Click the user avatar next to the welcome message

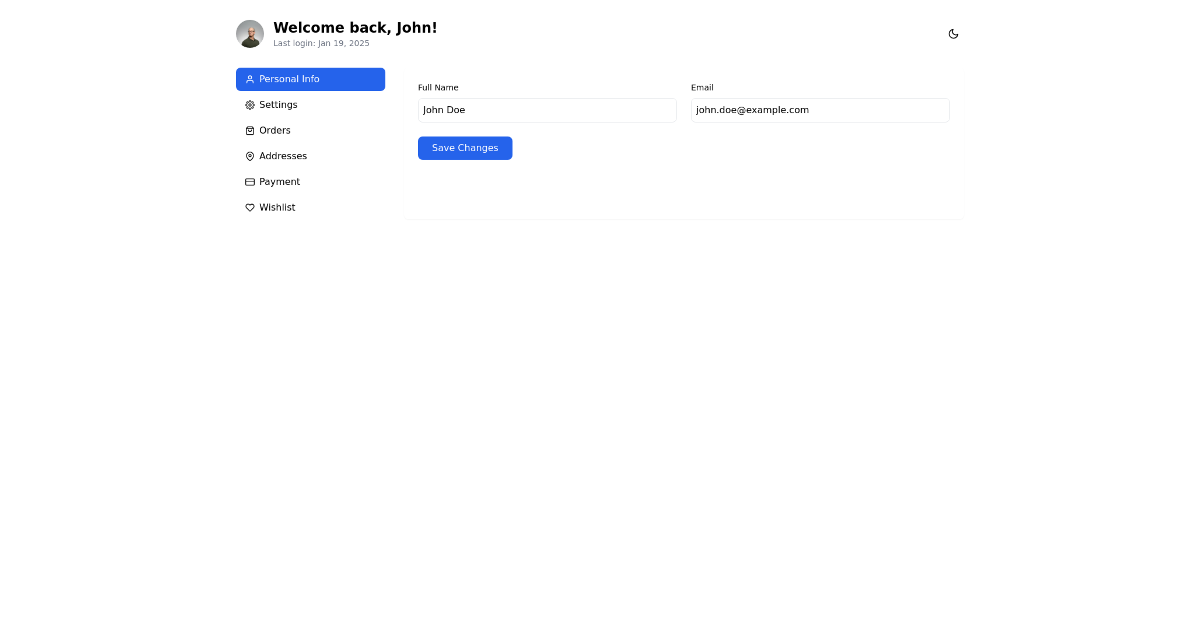coord(249,33)
